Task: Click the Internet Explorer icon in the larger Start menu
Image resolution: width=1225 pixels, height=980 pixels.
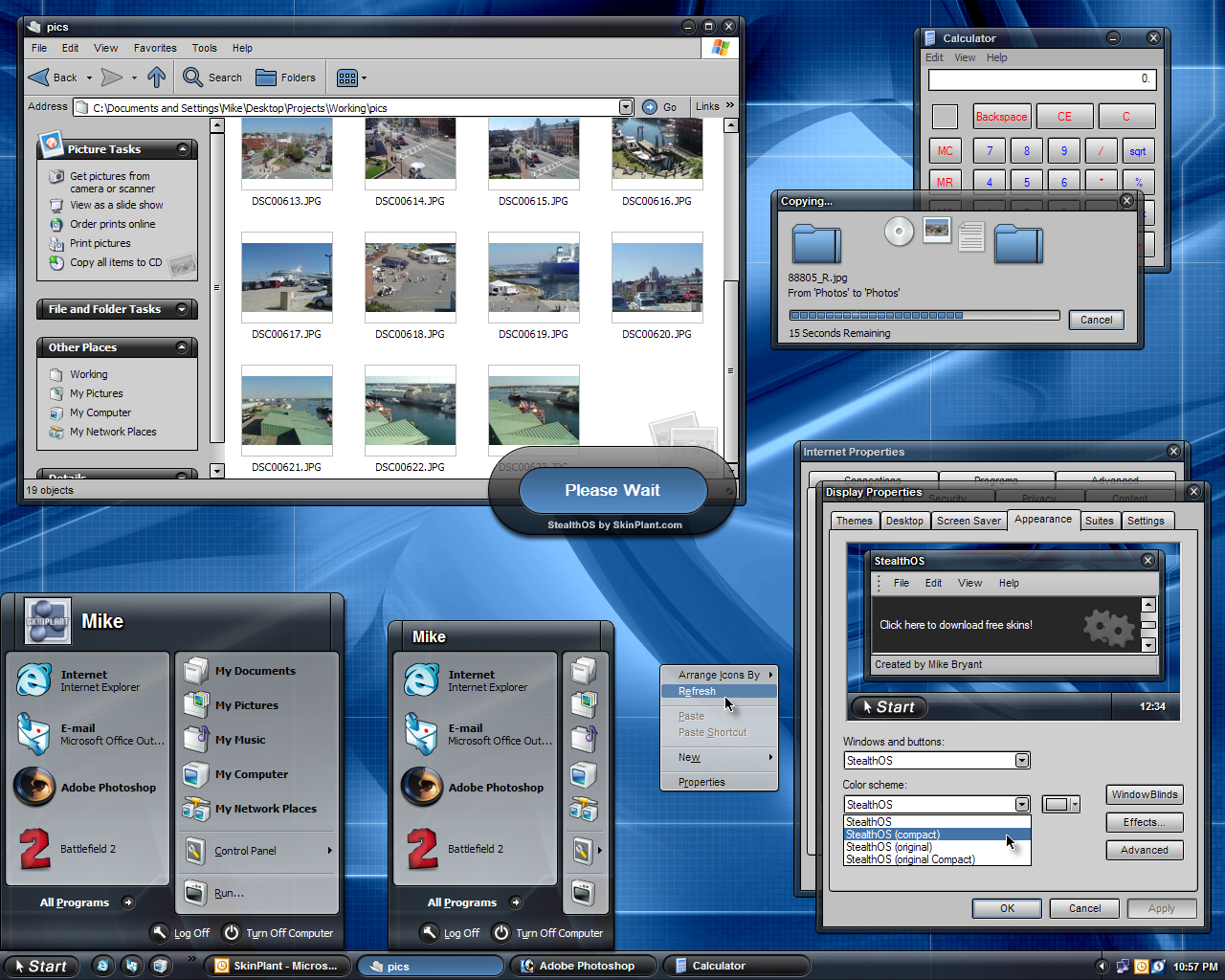Action: coord(33,680)
